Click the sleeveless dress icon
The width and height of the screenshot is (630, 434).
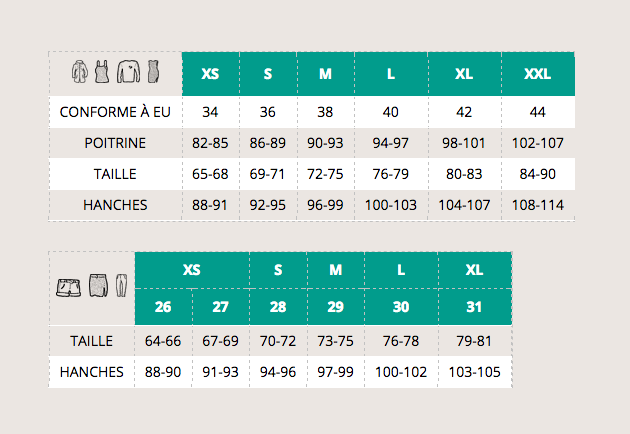coord(153,72)
